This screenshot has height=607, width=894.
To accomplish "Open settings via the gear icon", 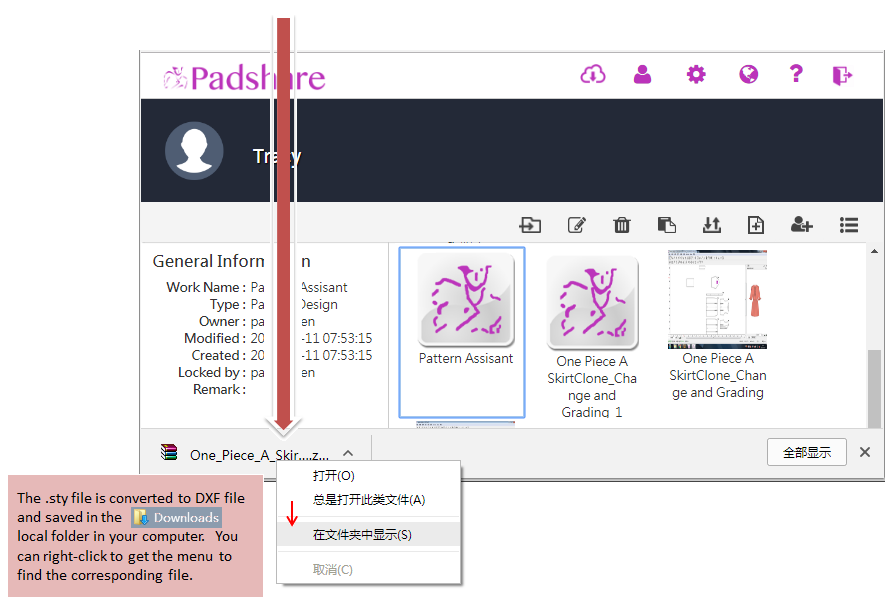I will coord(695,75).
